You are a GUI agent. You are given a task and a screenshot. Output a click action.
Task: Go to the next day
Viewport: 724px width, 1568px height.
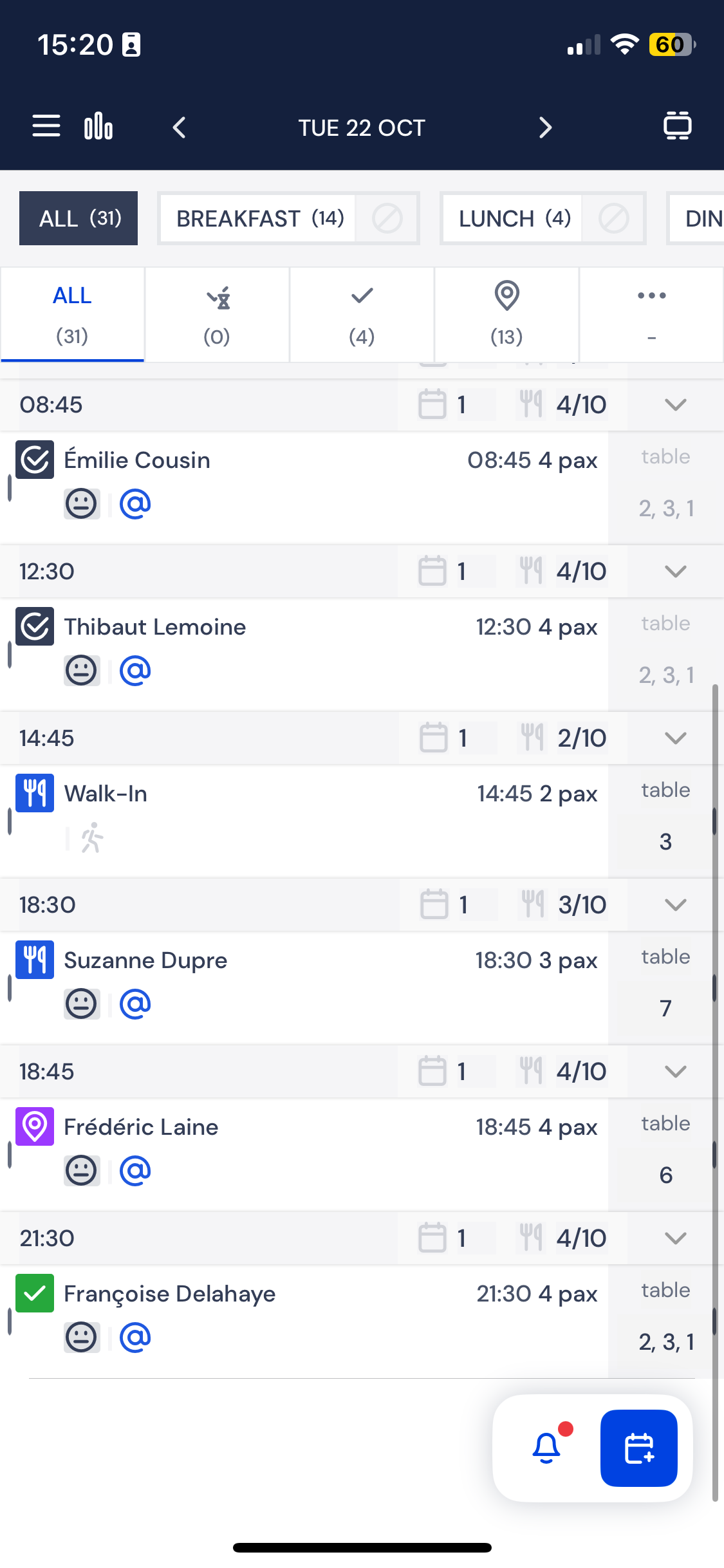point(545,127)
